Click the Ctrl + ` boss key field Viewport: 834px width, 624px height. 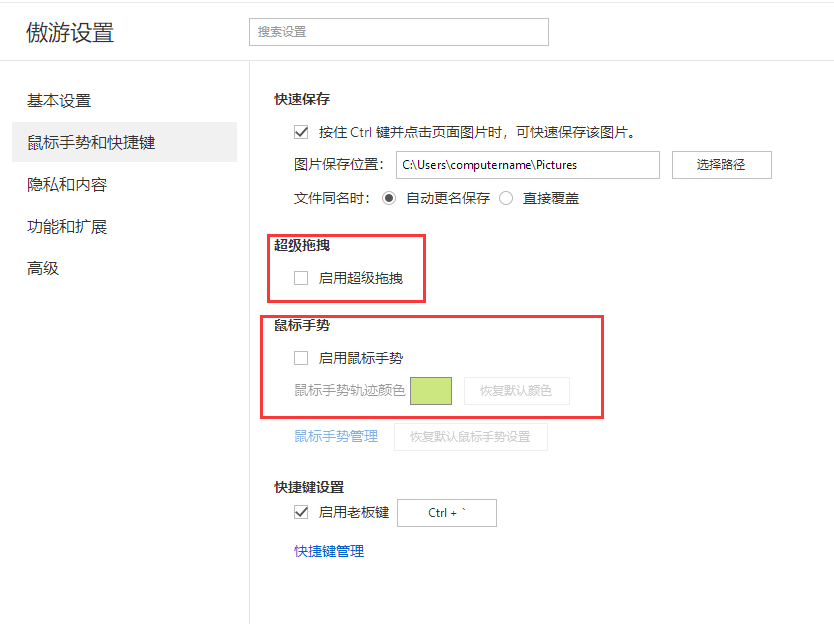click(x=447, y=513)
